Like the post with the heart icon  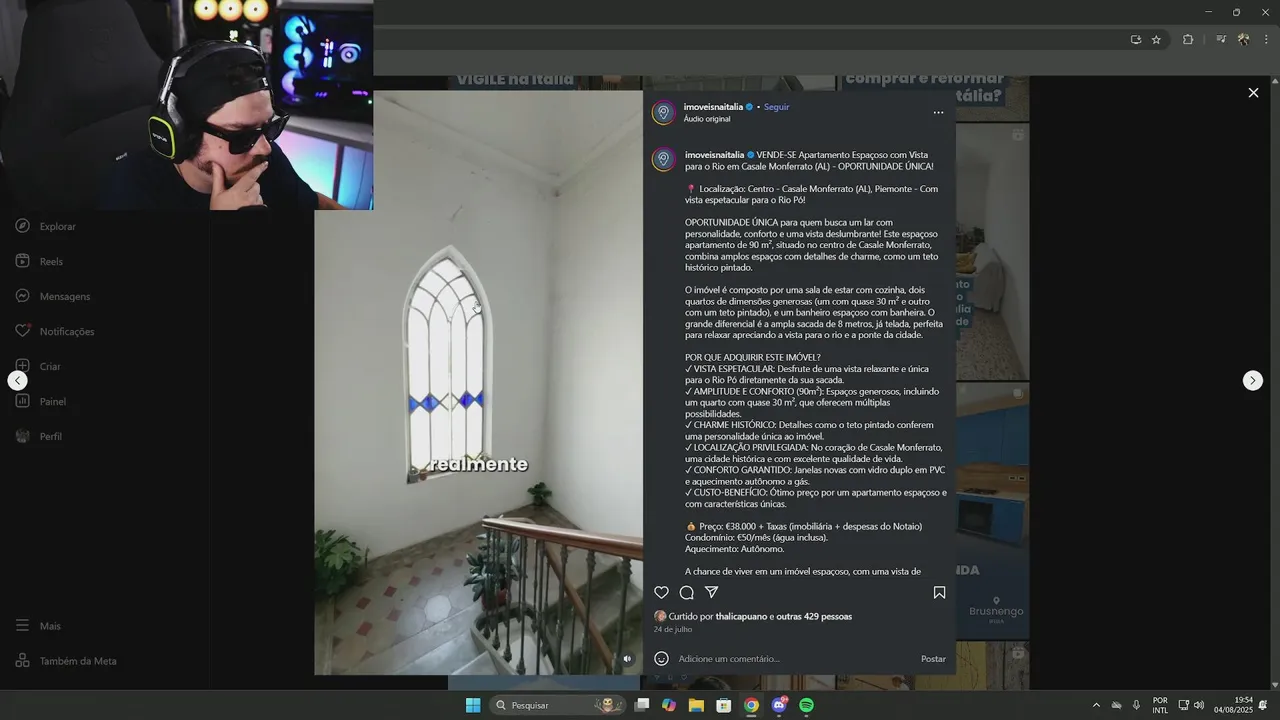click(661, 592)
